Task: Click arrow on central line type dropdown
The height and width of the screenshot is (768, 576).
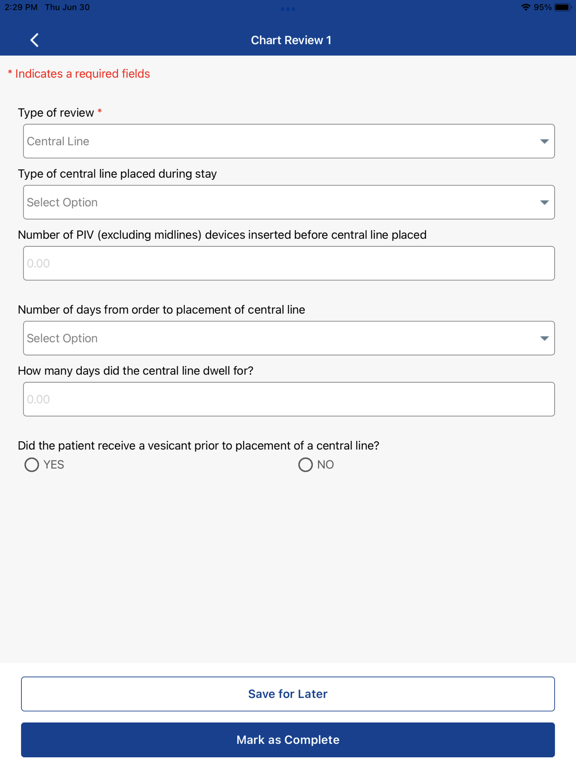Action: [x=544, y=203]
